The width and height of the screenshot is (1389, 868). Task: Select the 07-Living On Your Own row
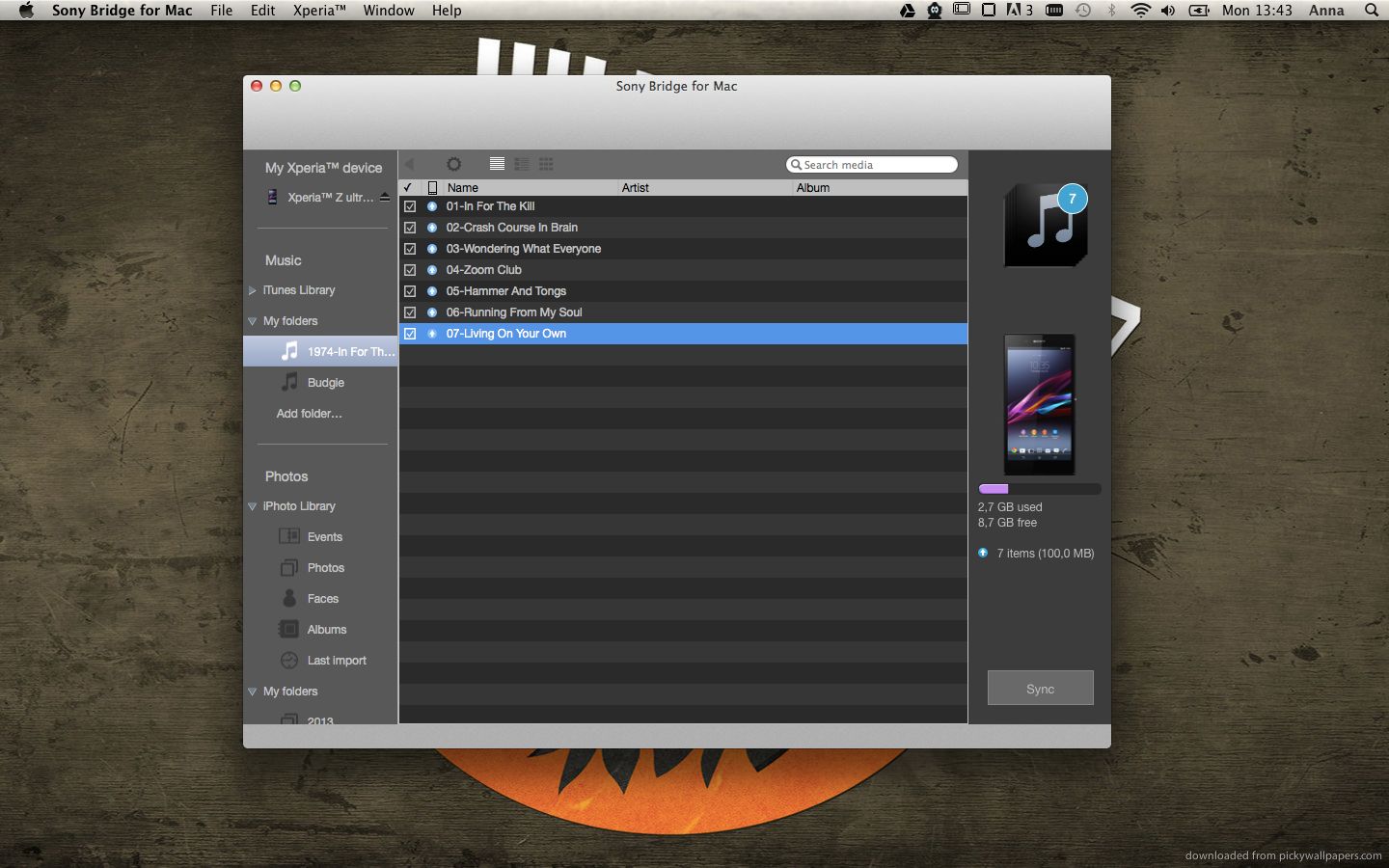coord(683,334)
